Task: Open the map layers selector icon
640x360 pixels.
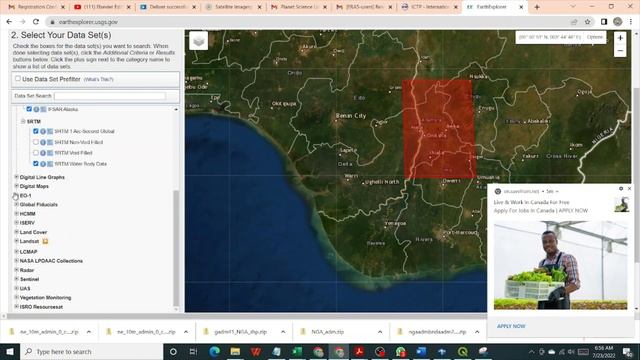Action: (x=199, y=41)
